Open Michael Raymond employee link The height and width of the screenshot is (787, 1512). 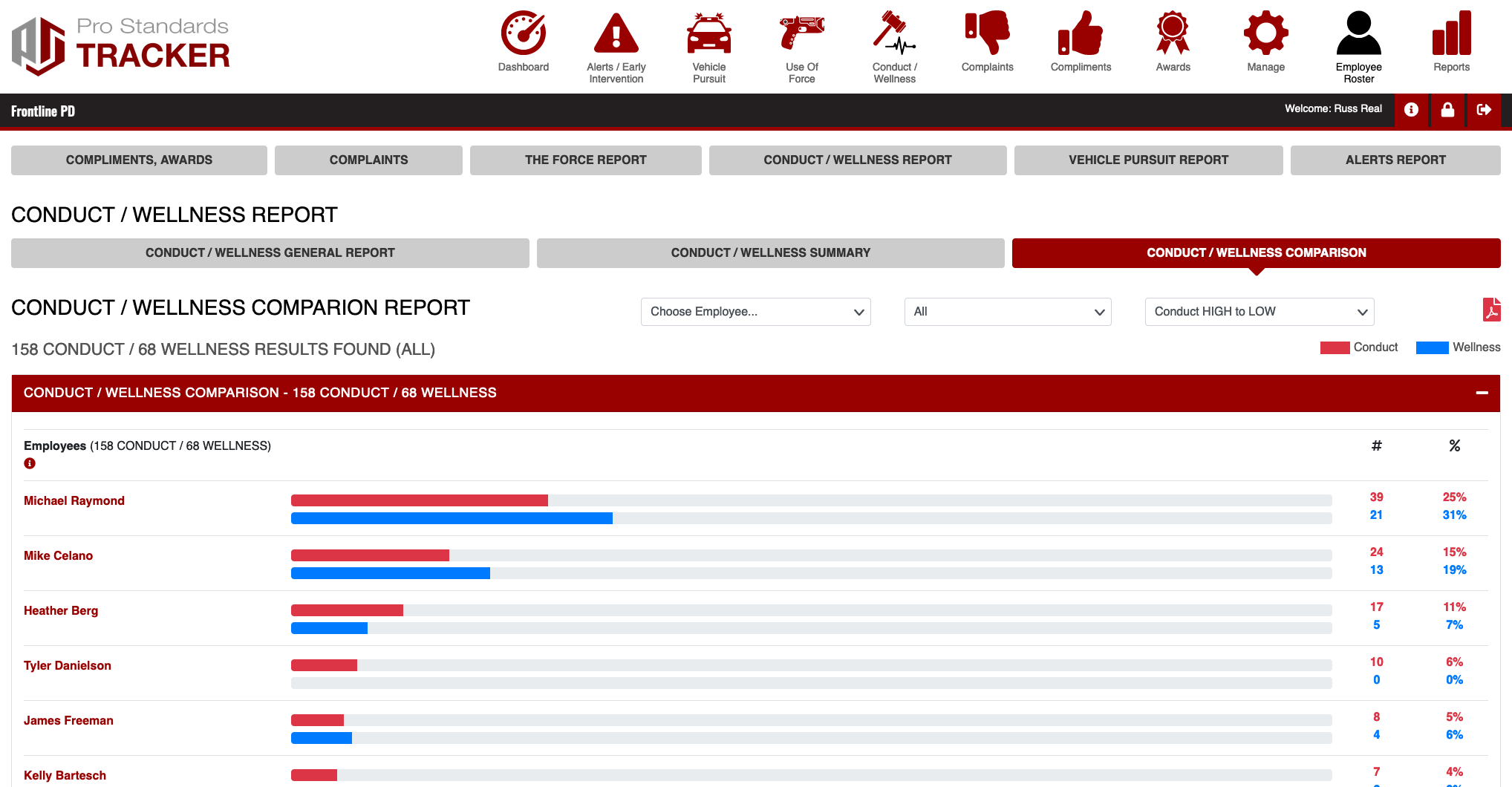pyautogui.click(x=74, y=501)
